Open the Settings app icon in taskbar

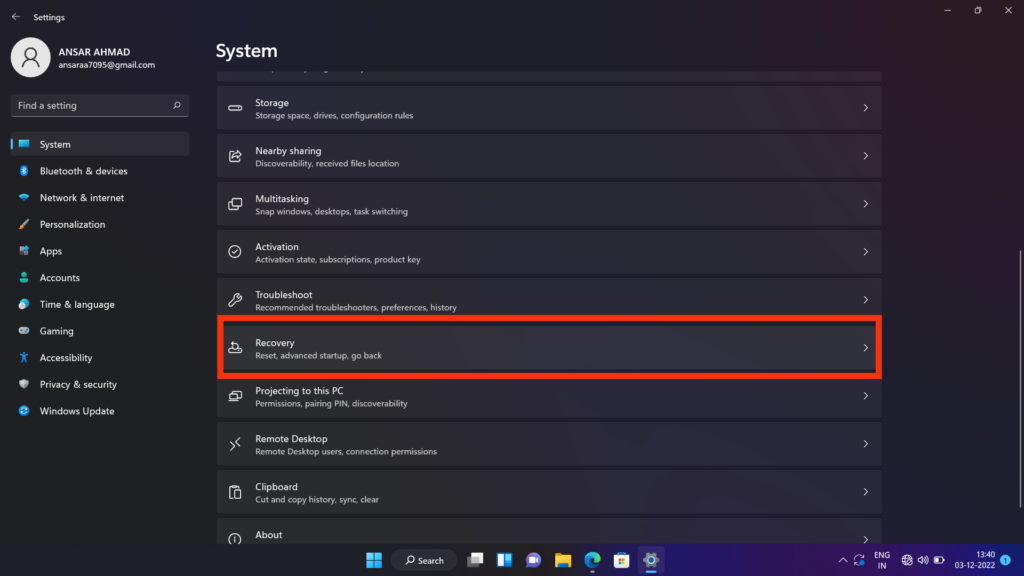[651, 560]
